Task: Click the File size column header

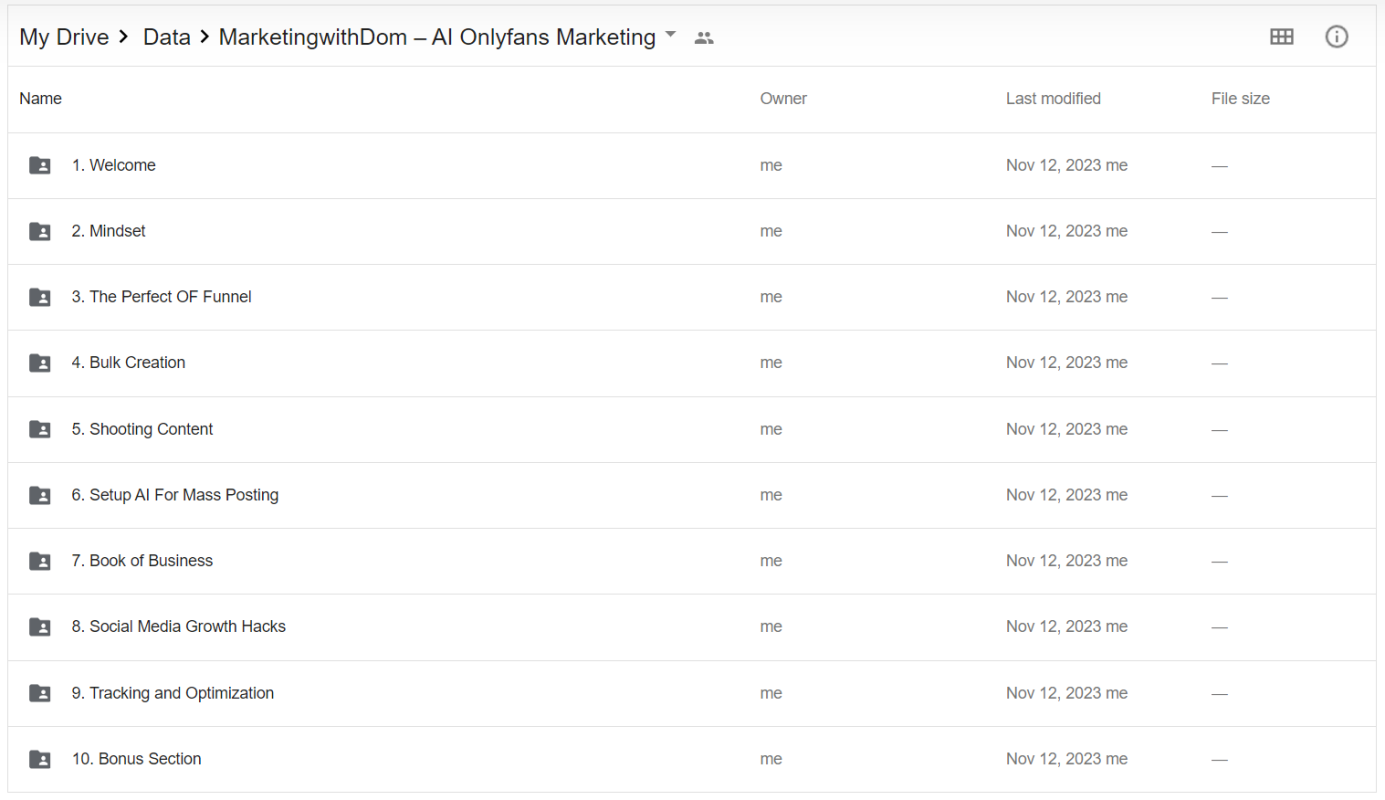Action: [1240, 98]
